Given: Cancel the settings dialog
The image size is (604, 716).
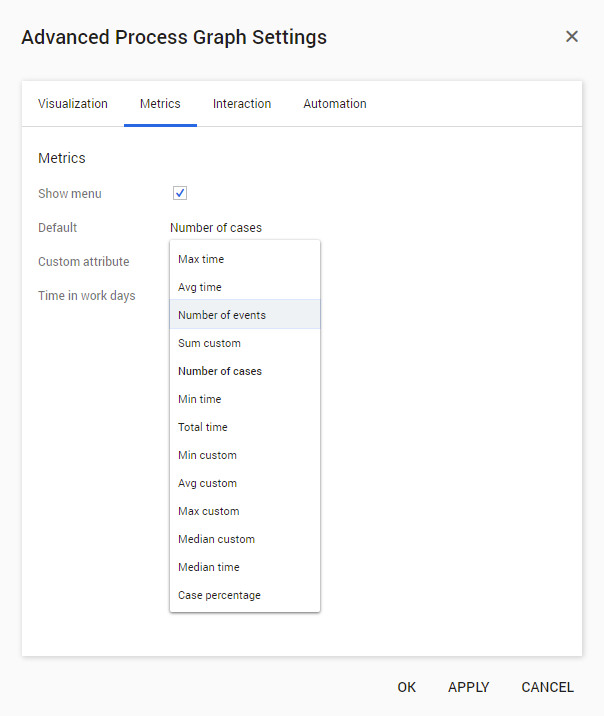Looking at the screenshot, I should coord(547,687).
